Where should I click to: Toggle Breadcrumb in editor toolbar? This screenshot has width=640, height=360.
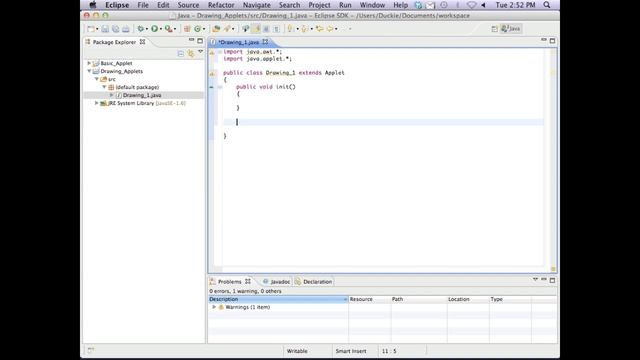pyautogui.click(x=245, y=29)
